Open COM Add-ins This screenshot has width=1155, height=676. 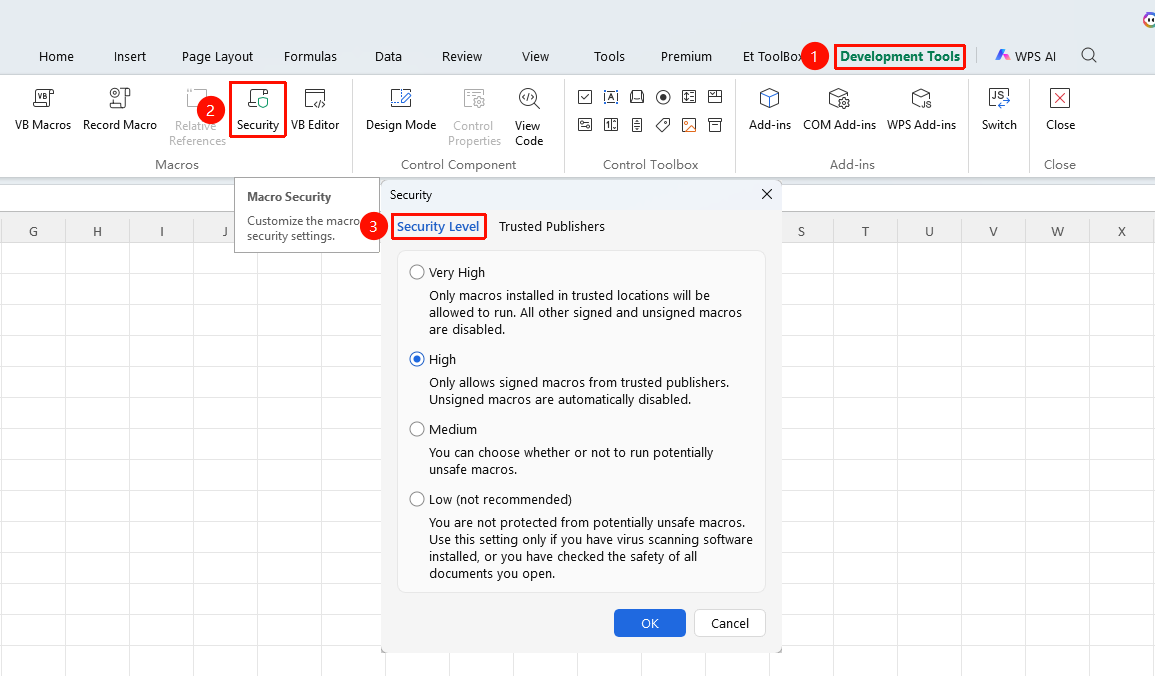tap(839, 109)
